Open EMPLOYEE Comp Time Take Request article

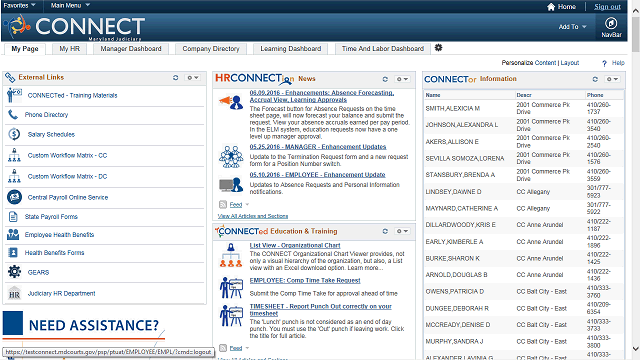(305, 280)
